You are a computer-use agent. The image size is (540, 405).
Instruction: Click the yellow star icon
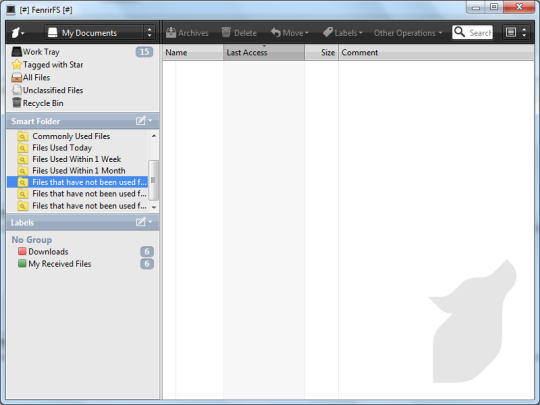pyautogui.click(x=16, y=64)
